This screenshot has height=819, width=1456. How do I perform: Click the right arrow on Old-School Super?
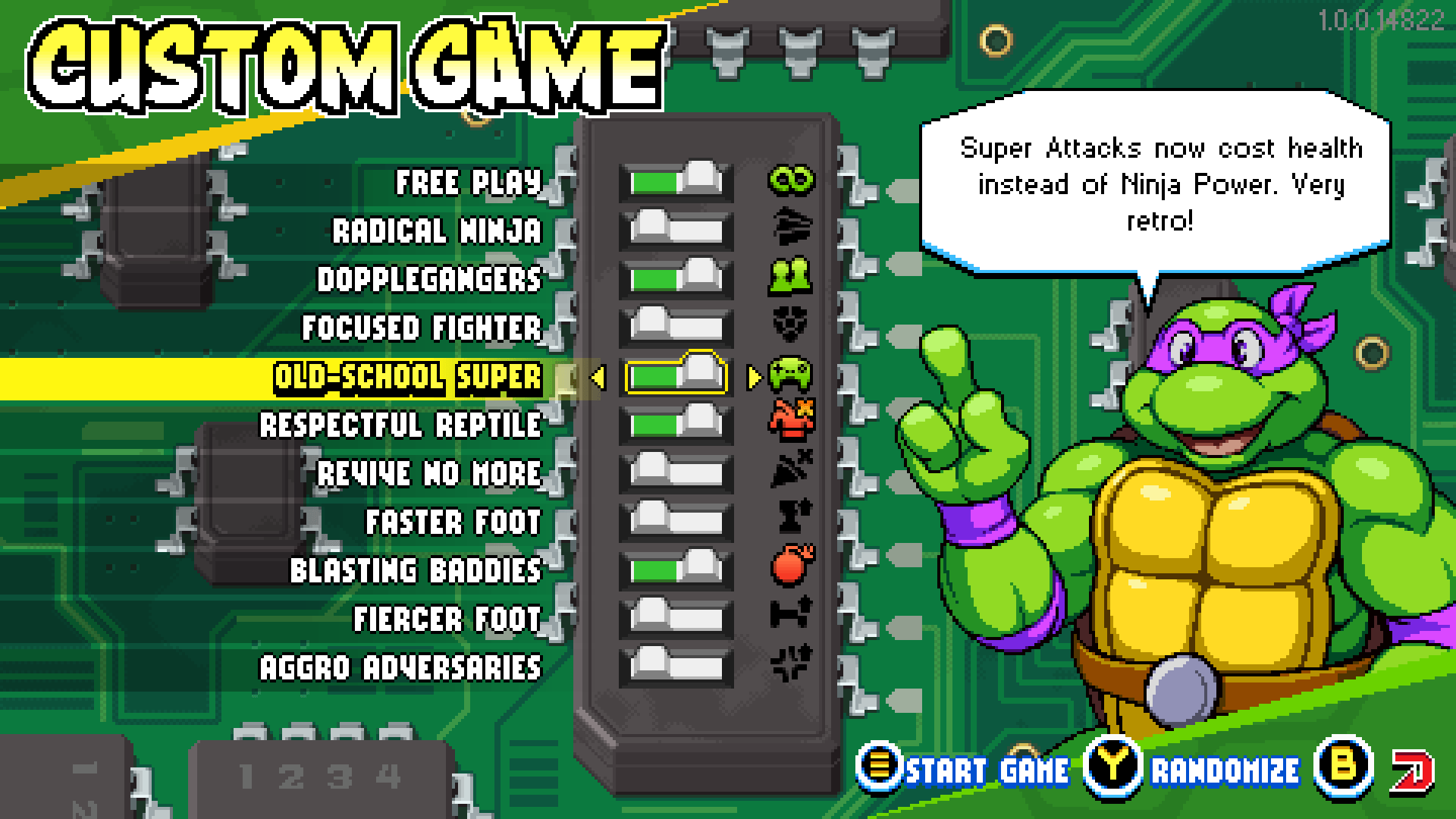click(x=751, y=381)
